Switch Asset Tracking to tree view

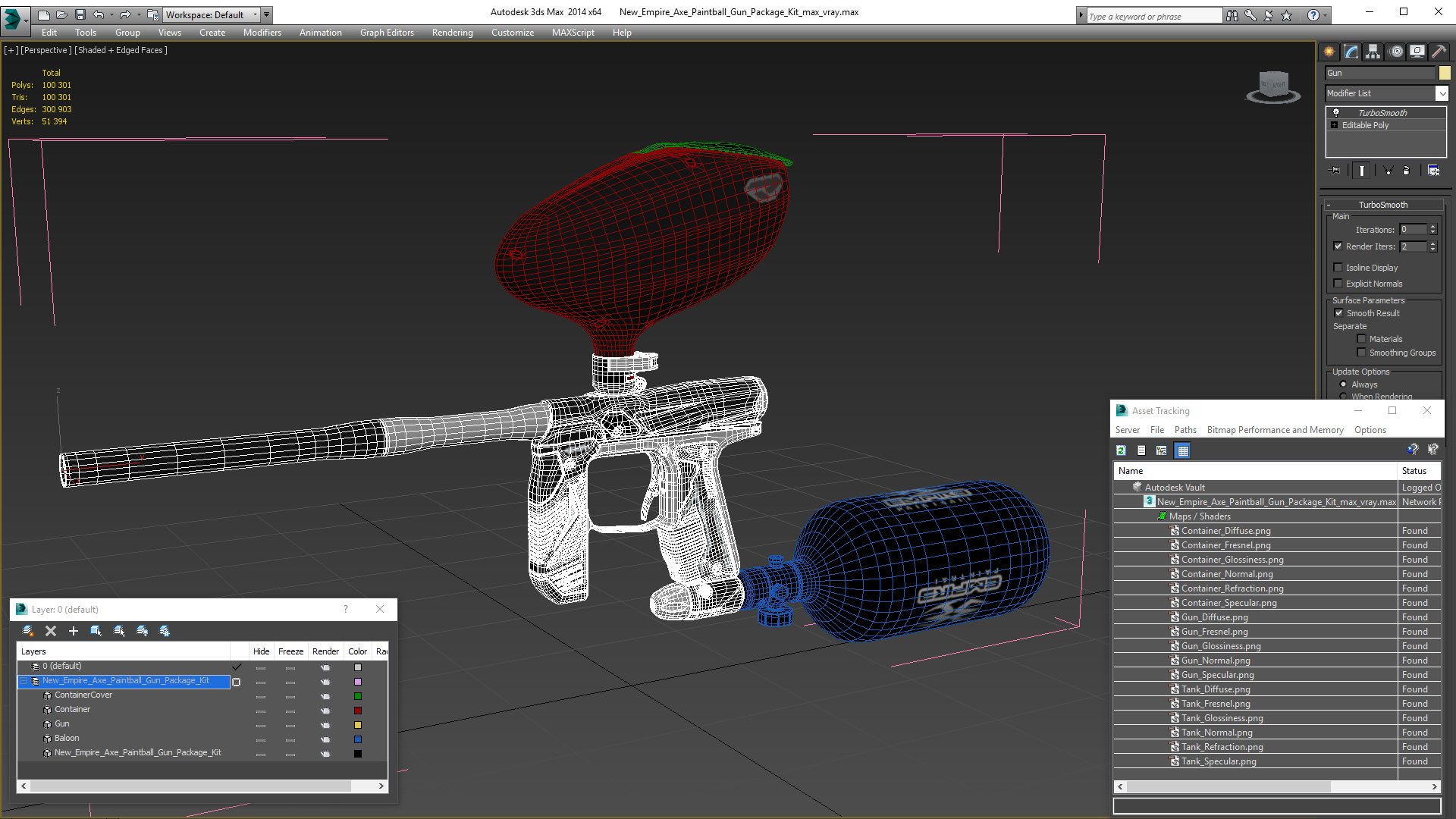1162,450
